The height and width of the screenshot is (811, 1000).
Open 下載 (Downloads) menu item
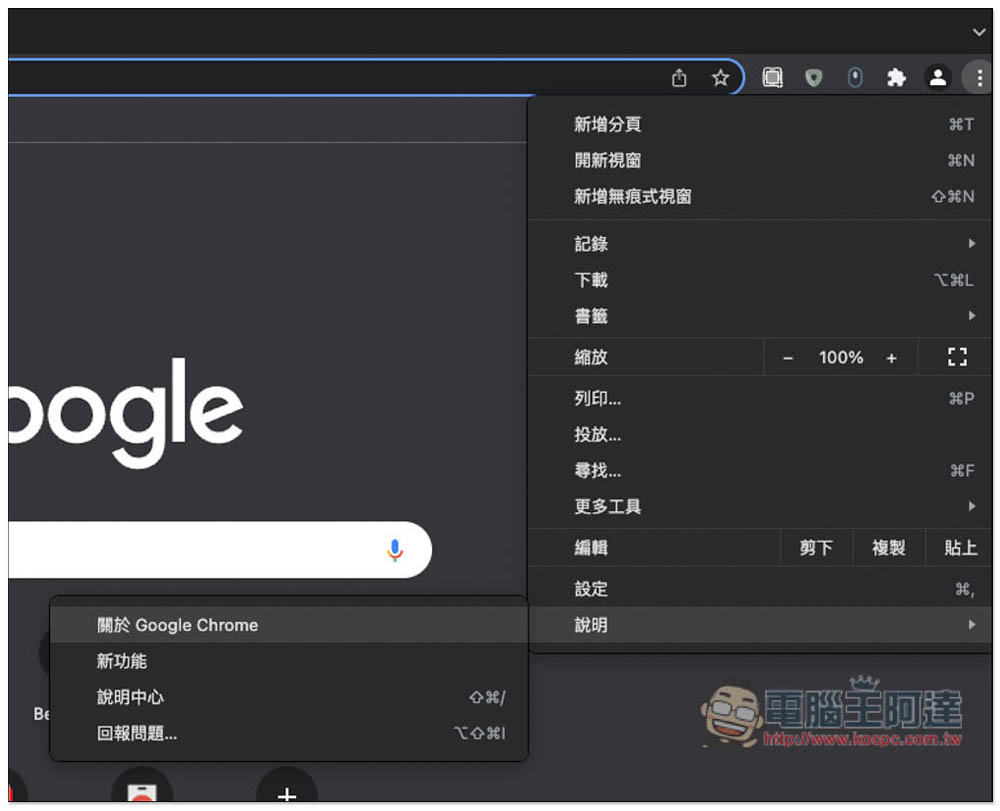click(x=761, y=280)
